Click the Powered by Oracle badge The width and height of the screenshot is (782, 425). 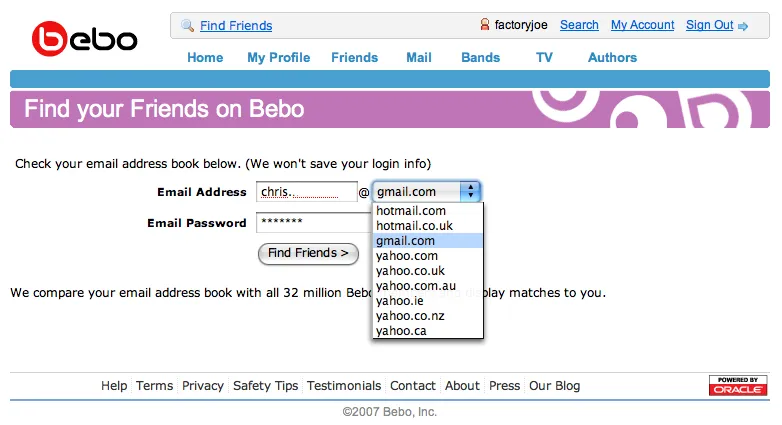738,385
